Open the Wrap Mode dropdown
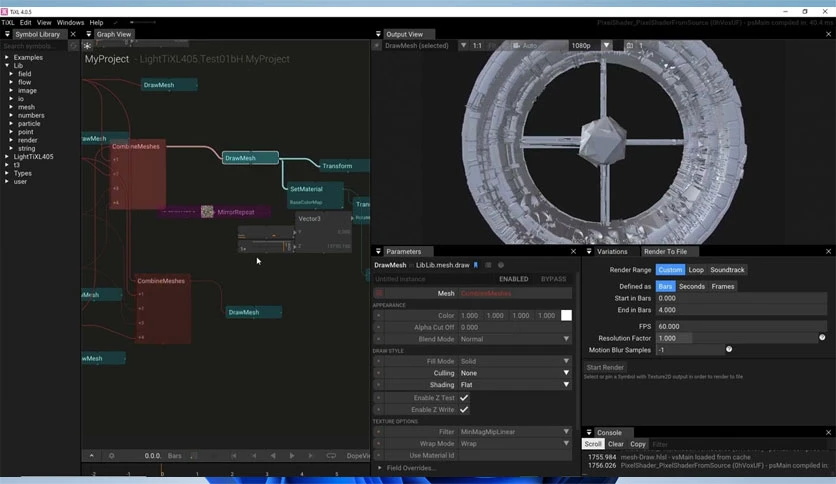This screenshot has width=836, height=484. 515,443
